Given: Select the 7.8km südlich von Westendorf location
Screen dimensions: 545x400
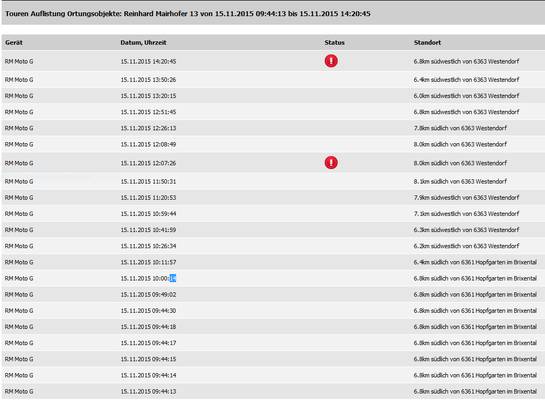Looking at the screenshot, I should [460, 128].
